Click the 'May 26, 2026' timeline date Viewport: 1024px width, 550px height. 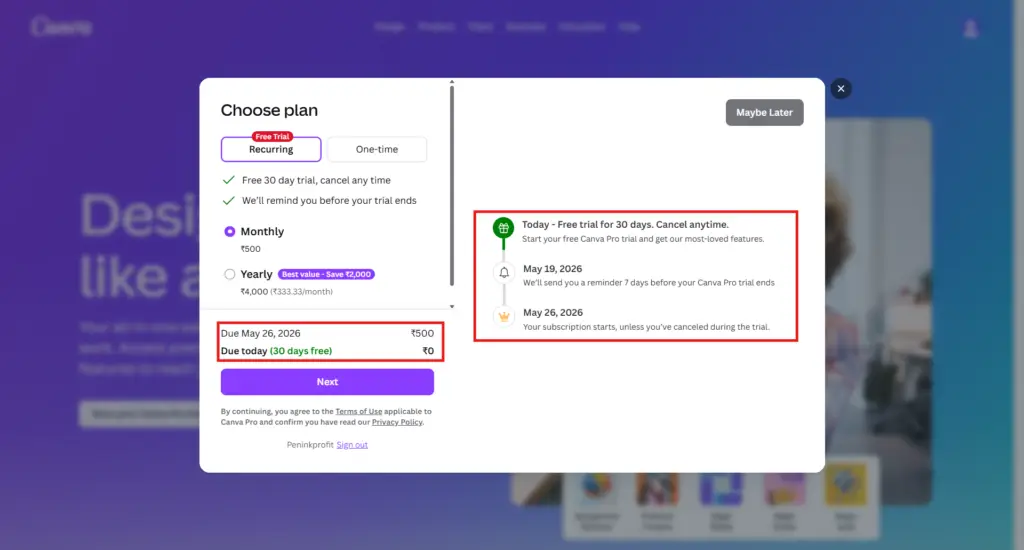(x=552, y=312)
